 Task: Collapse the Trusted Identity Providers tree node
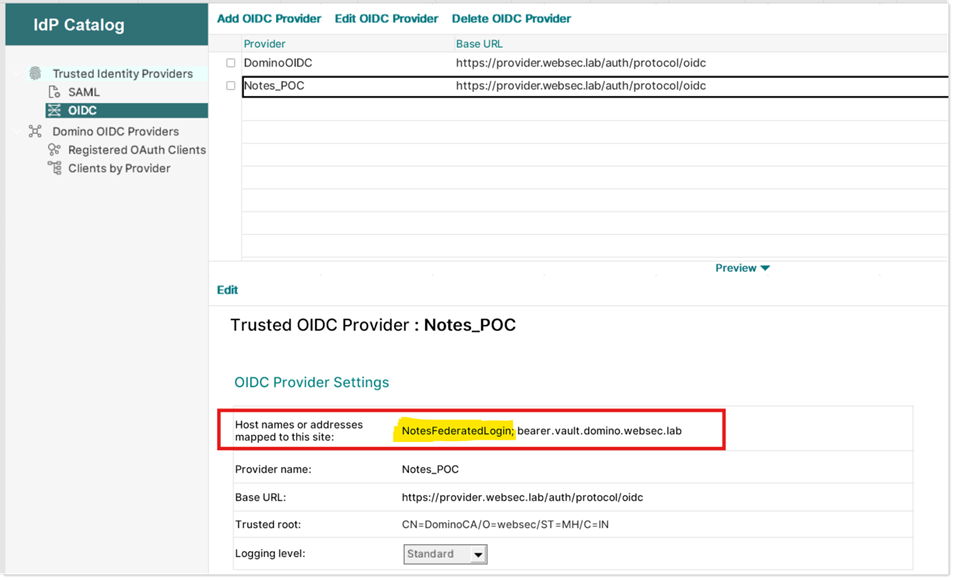coord(17,74)
